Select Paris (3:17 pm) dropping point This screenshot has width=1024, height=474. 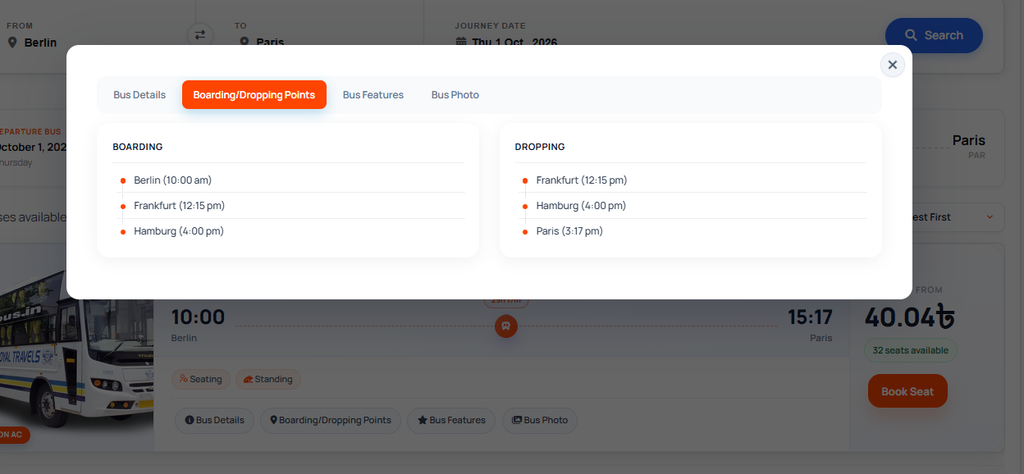pyautogui.click(x=569, y=231)
